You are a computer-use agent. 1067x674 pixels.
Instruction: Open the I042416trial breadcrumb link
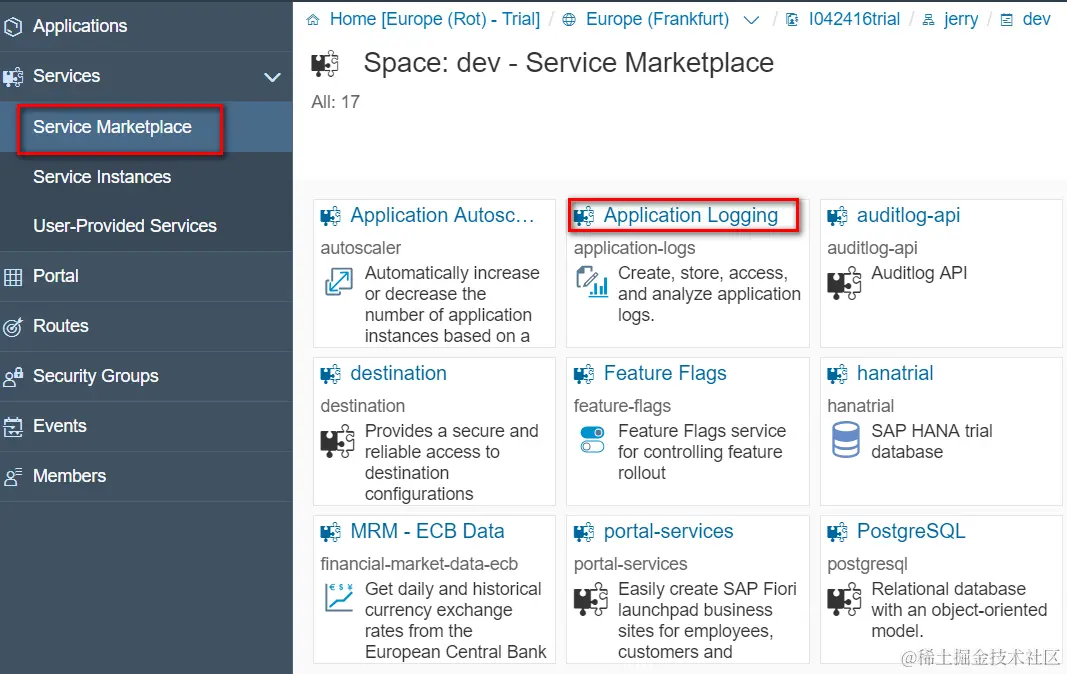coord(854,19)
